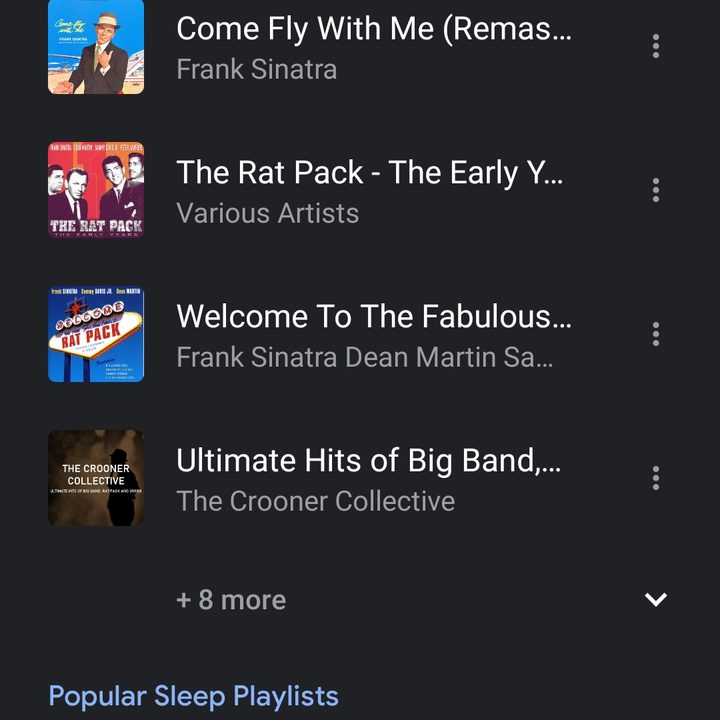The width and height of the screenshot is (720, 720).
Task: Open more options for Ultimate Hits of Big Band
Action: click(656, 478)
